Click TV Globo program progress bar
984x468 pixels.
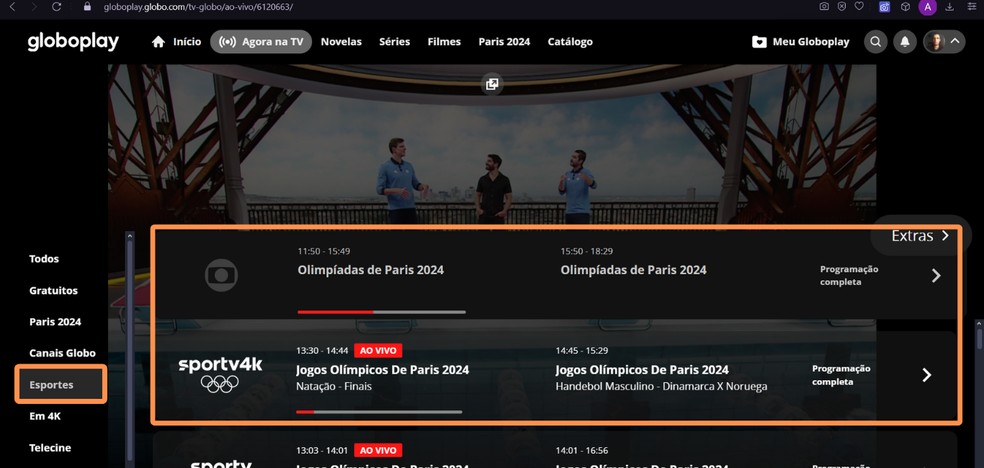click(x=382, y=312)
